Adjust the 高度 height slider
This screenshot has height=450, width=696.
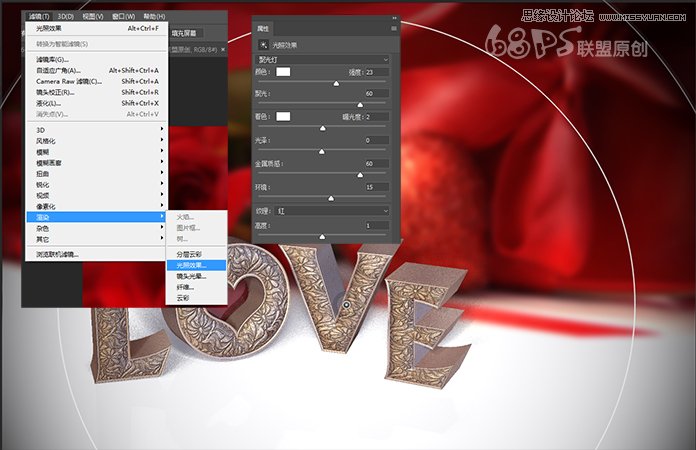322,237
